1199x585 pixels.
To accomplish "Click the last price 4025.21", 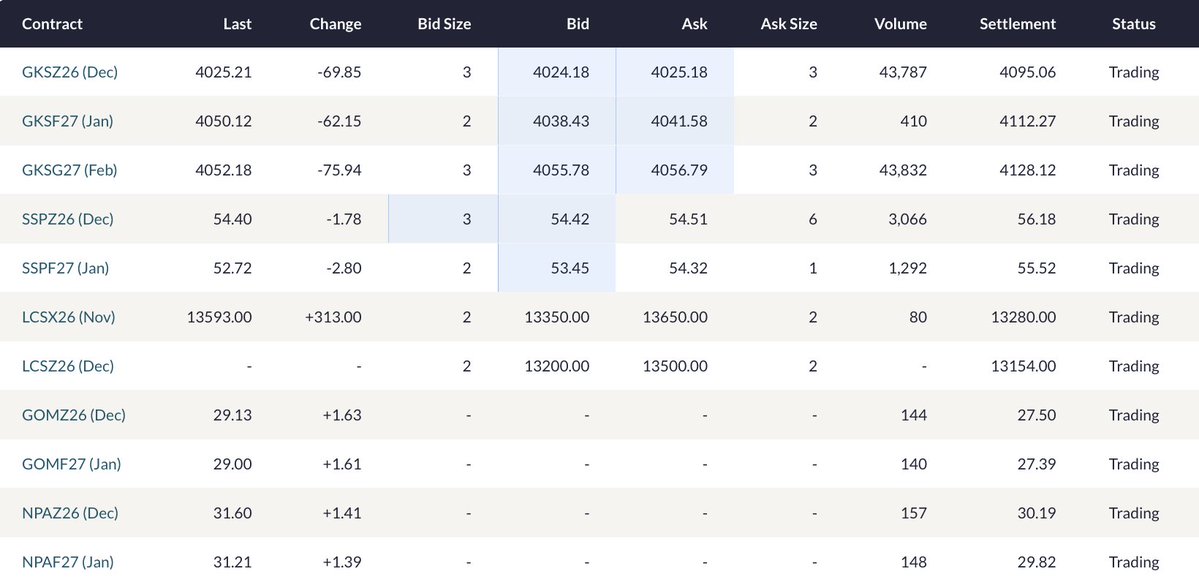I will click(x=223, y=72).
